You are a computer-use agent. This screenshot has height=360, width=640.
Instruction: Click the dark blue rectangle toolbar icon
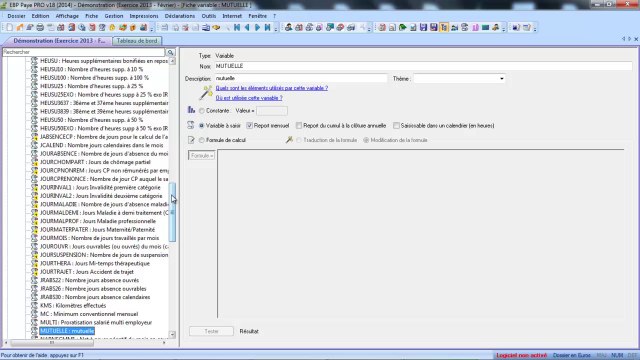485,28
